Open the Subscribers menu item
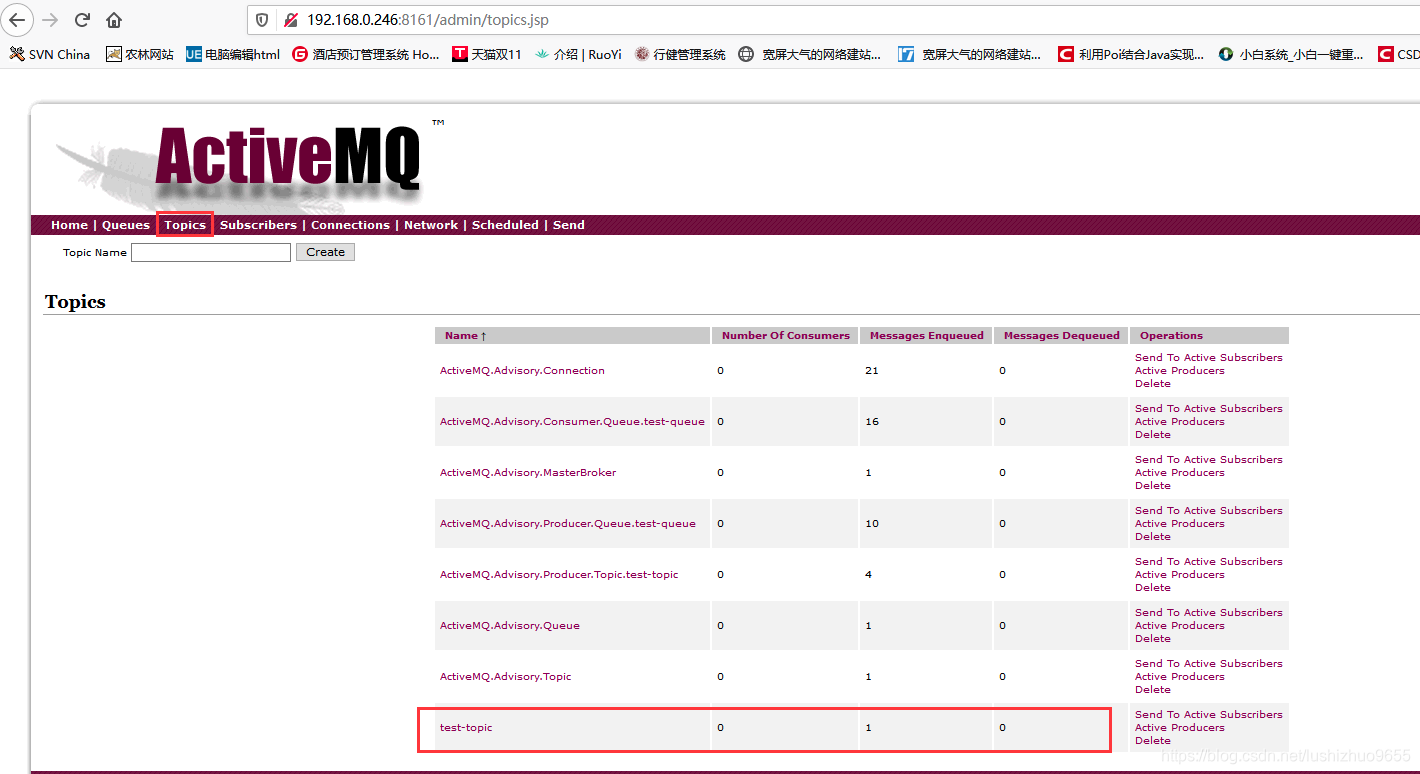 point(258,225)
